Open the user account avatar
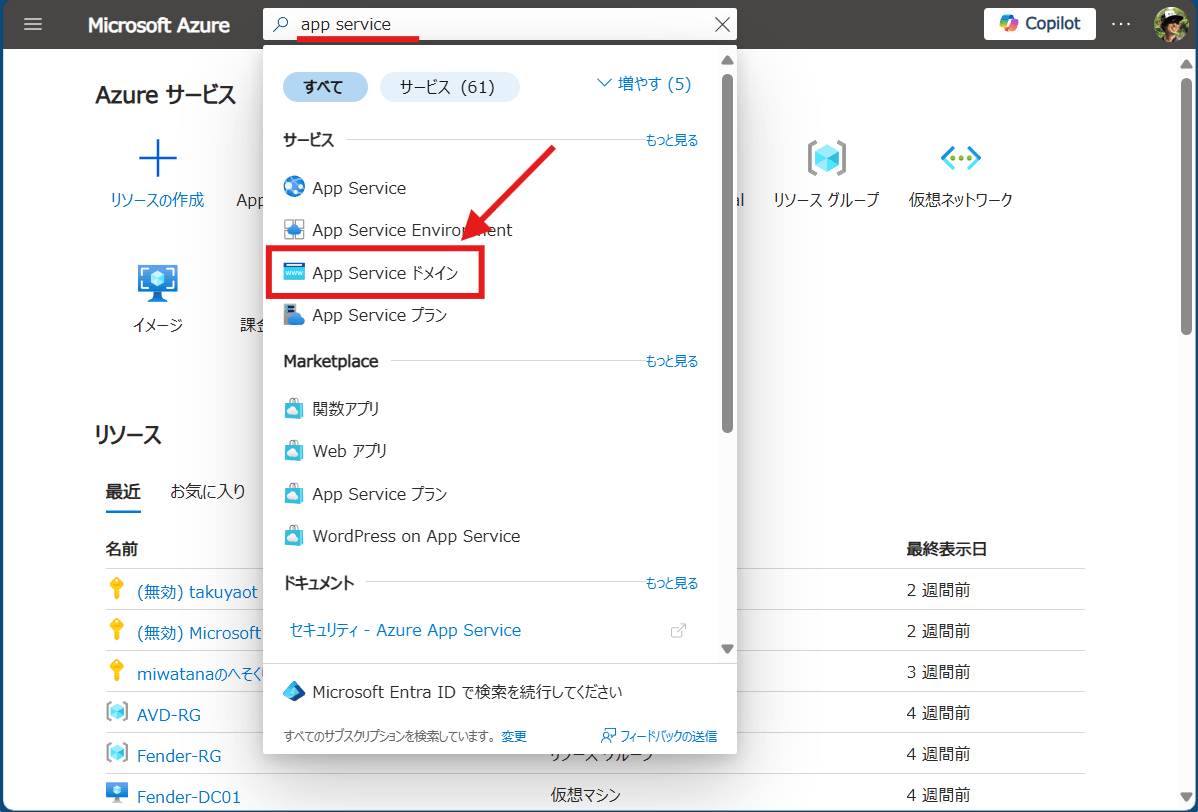Screen dimensions: 1198x812 pos(1170,24)
